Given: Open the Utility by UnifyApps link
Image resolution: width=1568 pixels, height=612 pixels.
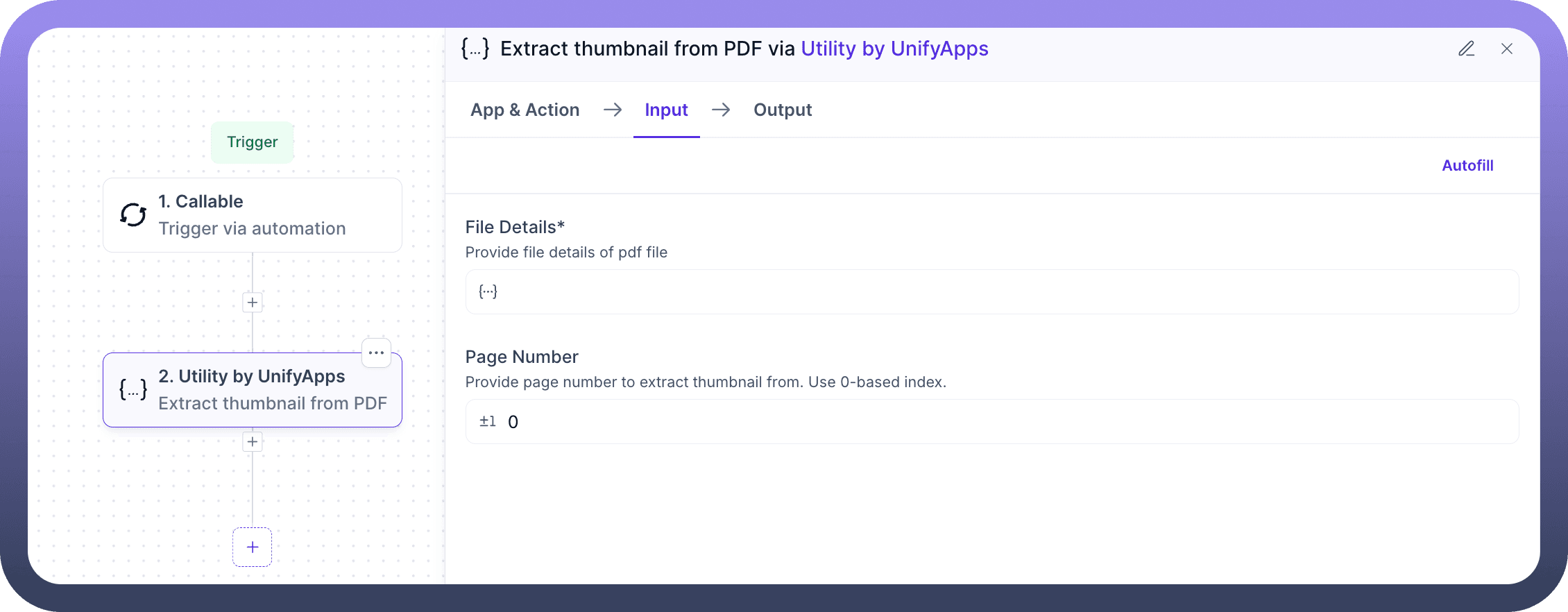Looking at the screenshot, I should [x=894, y=49].
